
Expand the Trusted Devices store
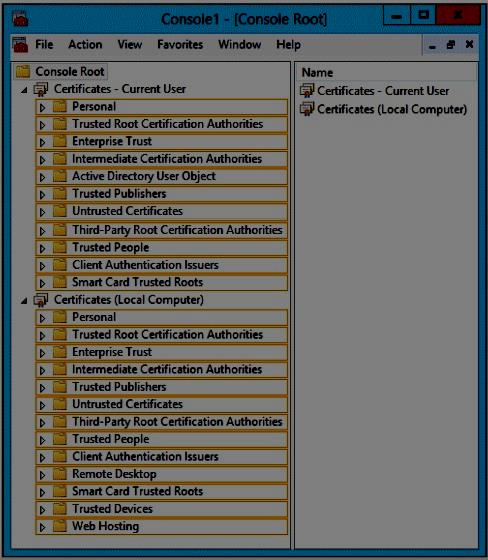[43, 510]
